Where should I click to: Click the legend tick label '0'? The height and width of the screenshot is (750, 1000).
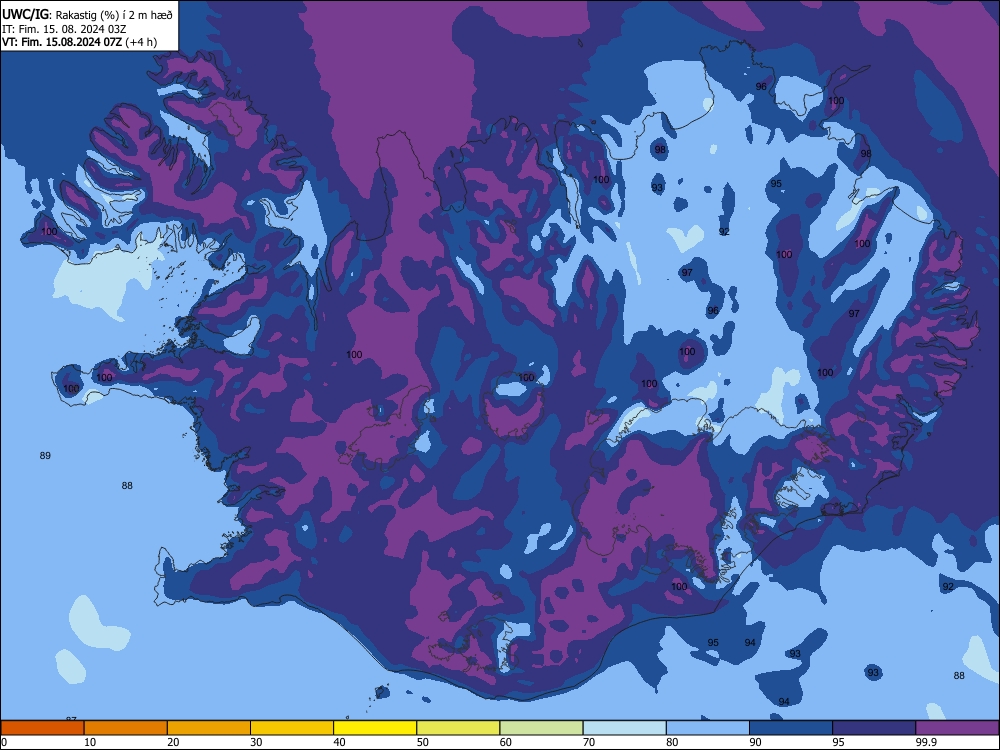click(4, 742)
